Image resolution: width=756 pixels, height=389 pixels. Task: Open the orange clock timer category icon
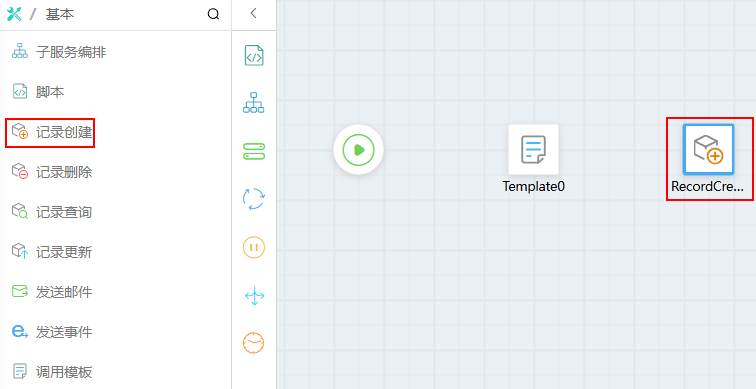(x=254, y=343)
